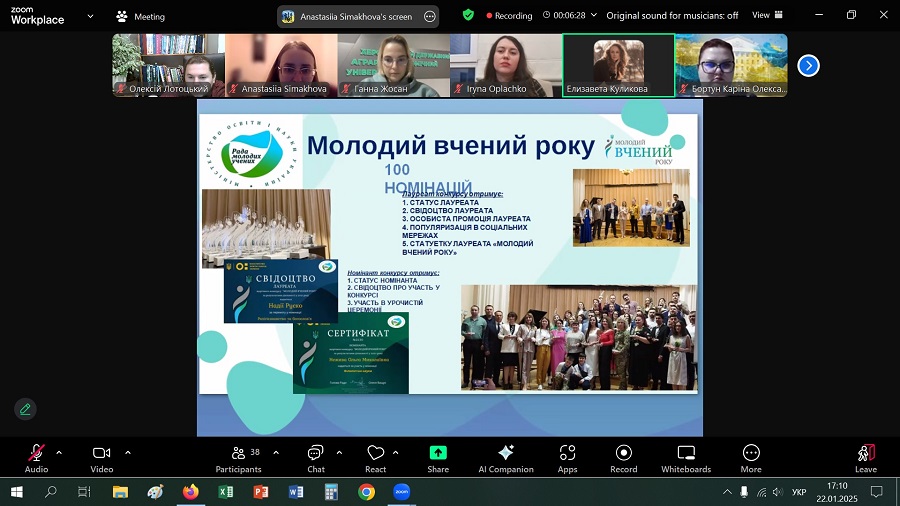Click Original sound for musicians: off
The height and width of the screenshot is (506, 900).
click(672, 16)
